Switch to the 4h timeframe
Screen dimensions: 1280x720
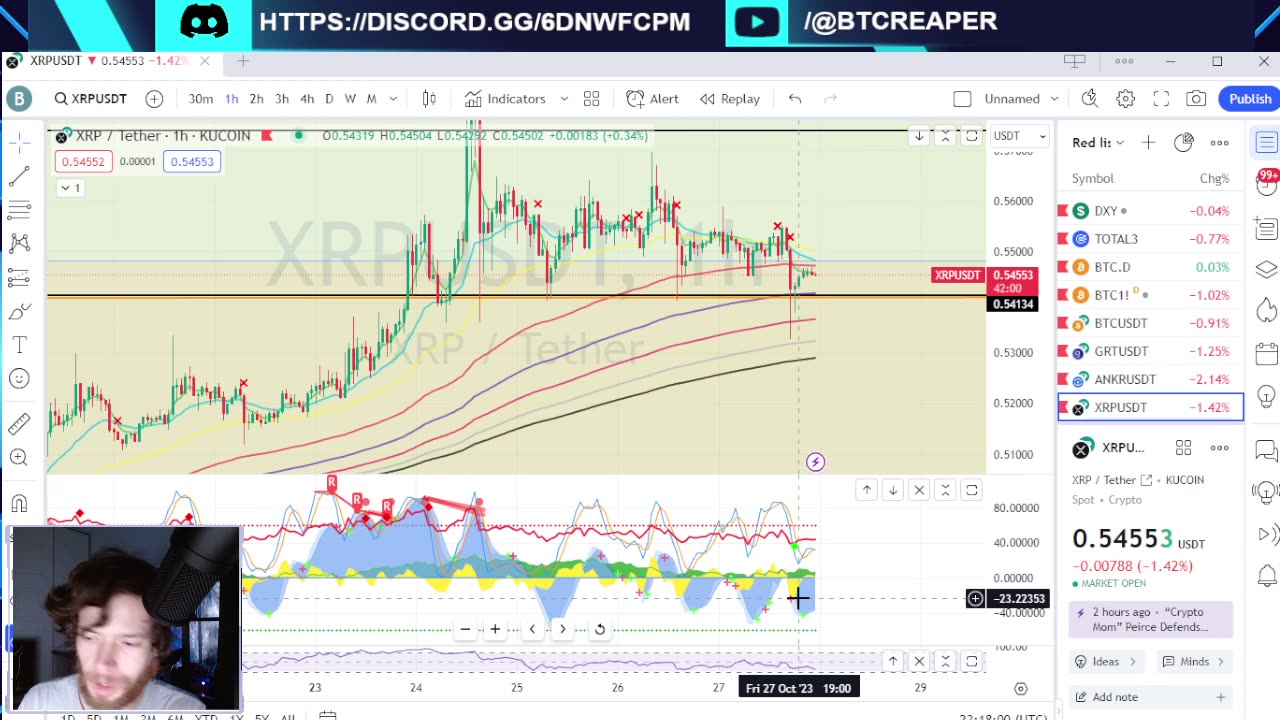[x=307, y=98]
